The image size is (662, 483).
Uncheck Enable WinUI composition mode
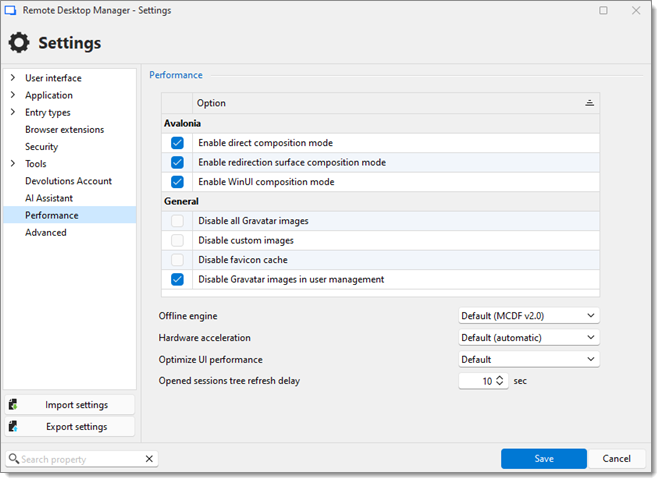[177, 182]
